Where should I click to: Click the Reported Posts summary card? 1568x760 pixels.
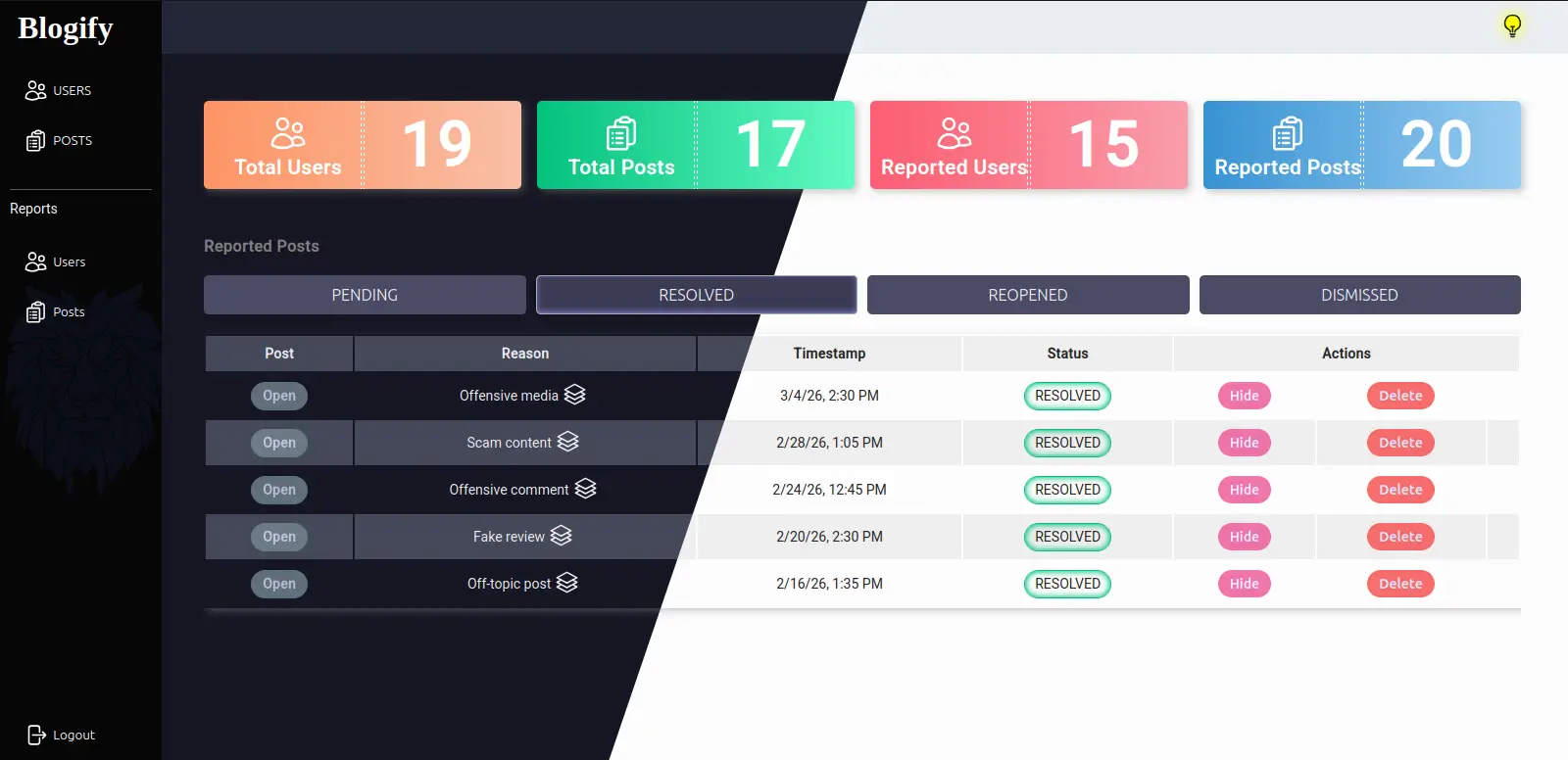pos(1361,145)
